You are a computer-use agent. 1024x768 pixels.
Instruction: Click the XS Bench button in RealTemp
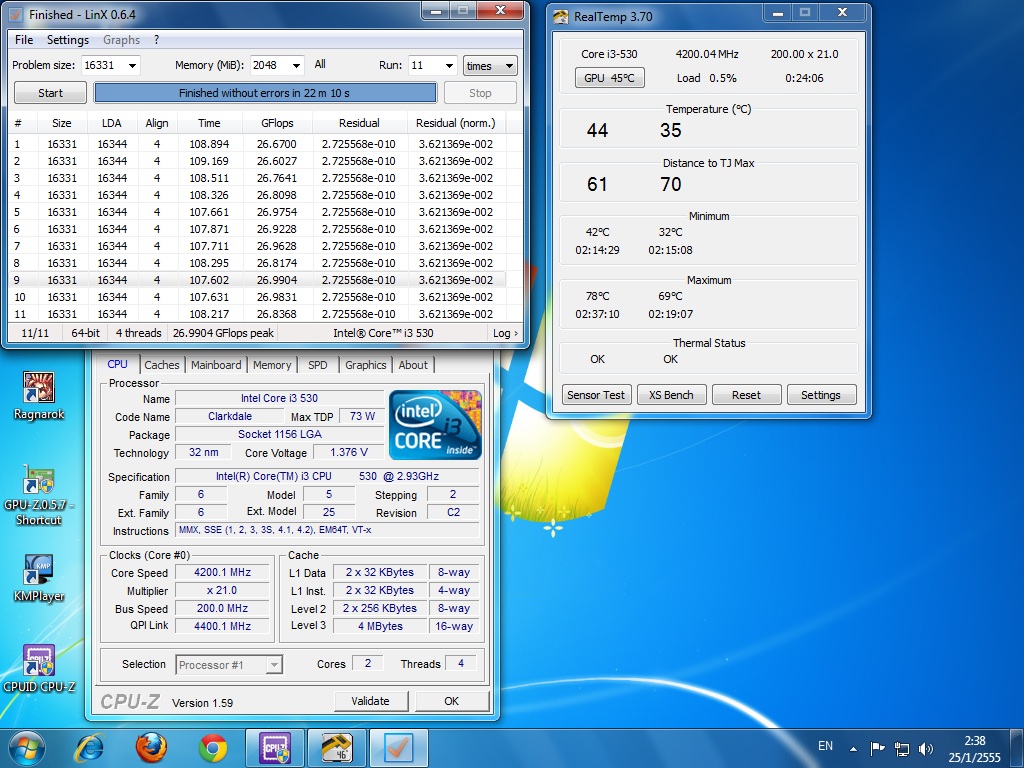pos(671,395)
